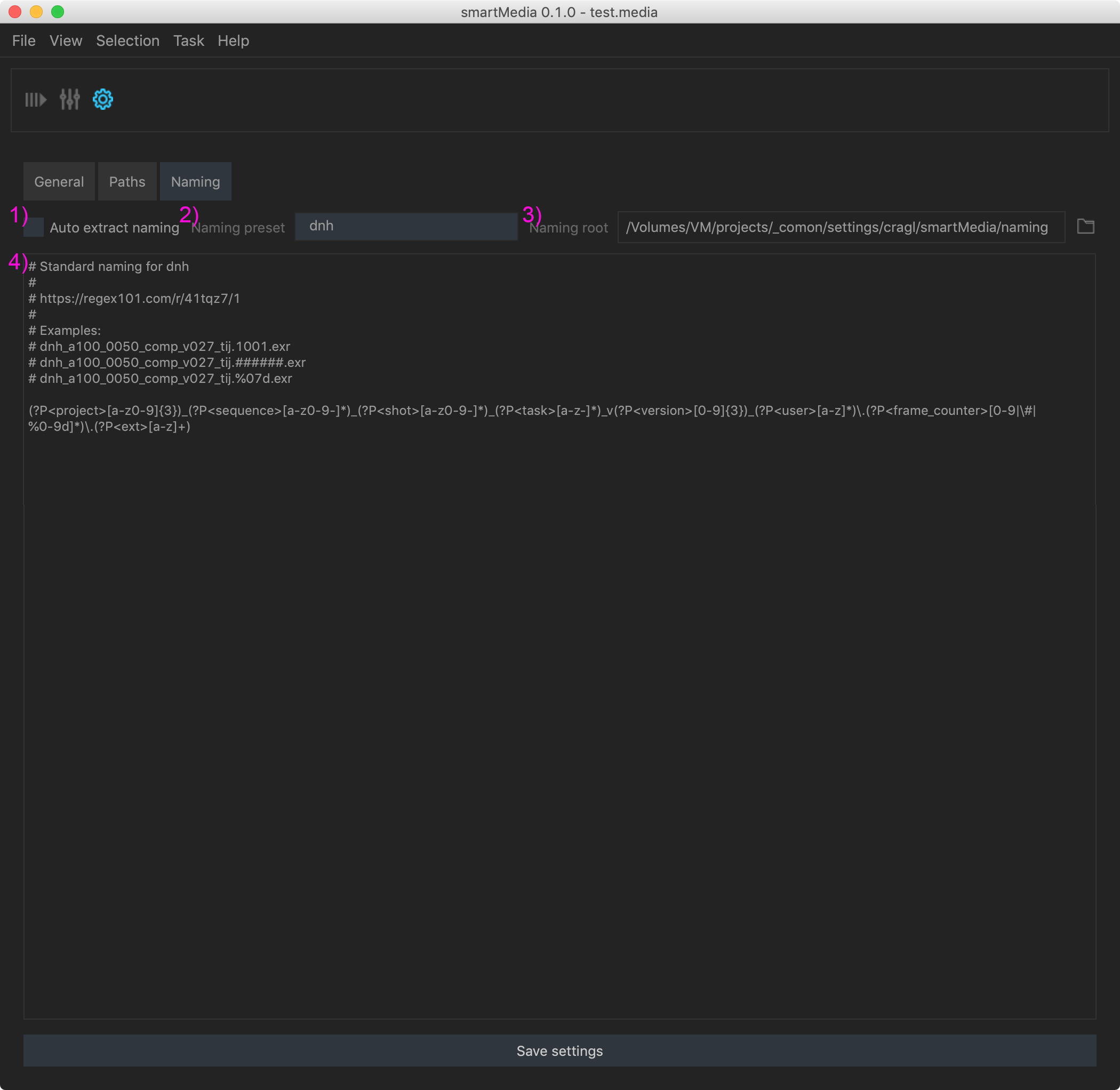Click folder icon to browse naming root
Screen dimensions: 1120x1090
point(1085,227)
